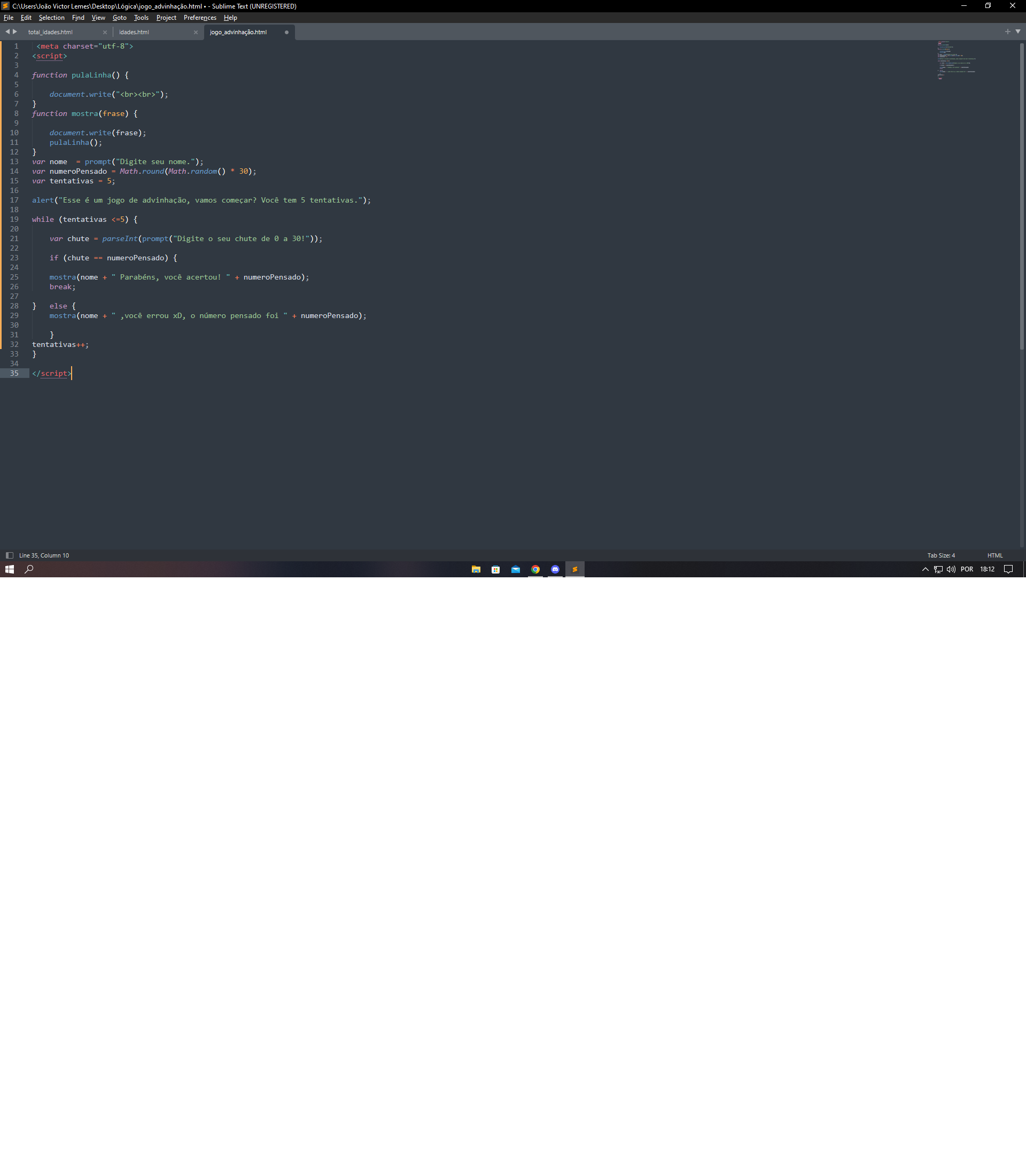Open the Tab Size: 4 selector
The image size is (1026, 1176).
pos(941,555)
